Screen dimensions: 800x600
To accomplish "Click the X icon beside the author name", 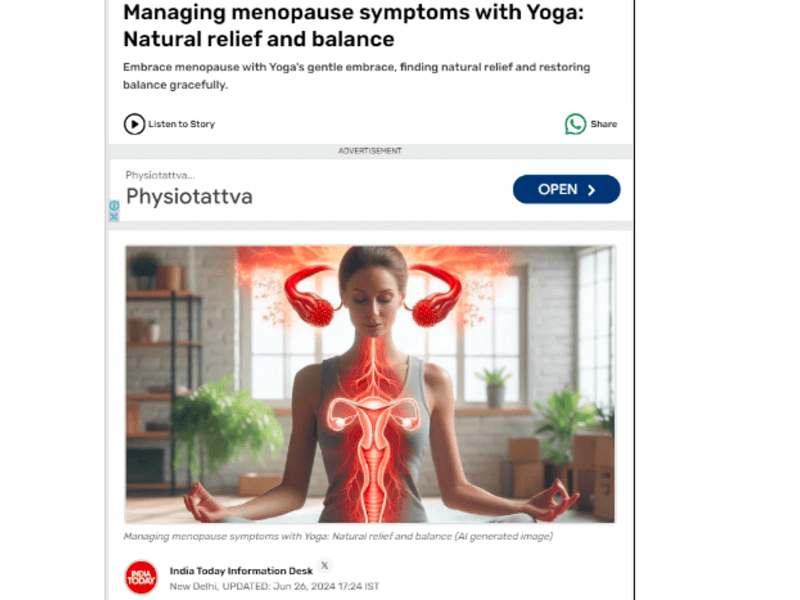I will point(324,565).
